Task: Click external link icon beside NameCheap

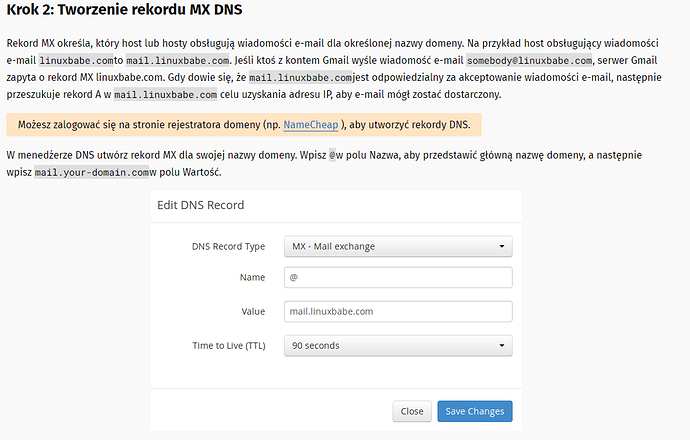Action: [342, 125]
